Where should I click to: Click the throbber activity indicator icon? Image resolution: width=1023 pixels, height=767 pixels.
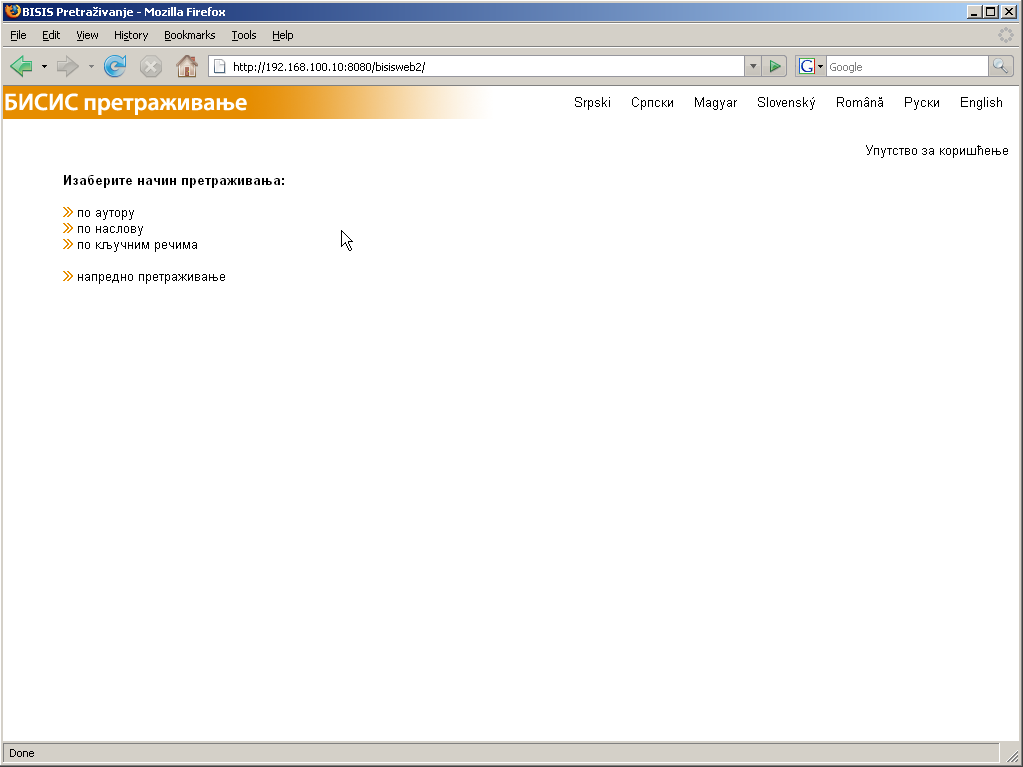(x=1006, y=35)
